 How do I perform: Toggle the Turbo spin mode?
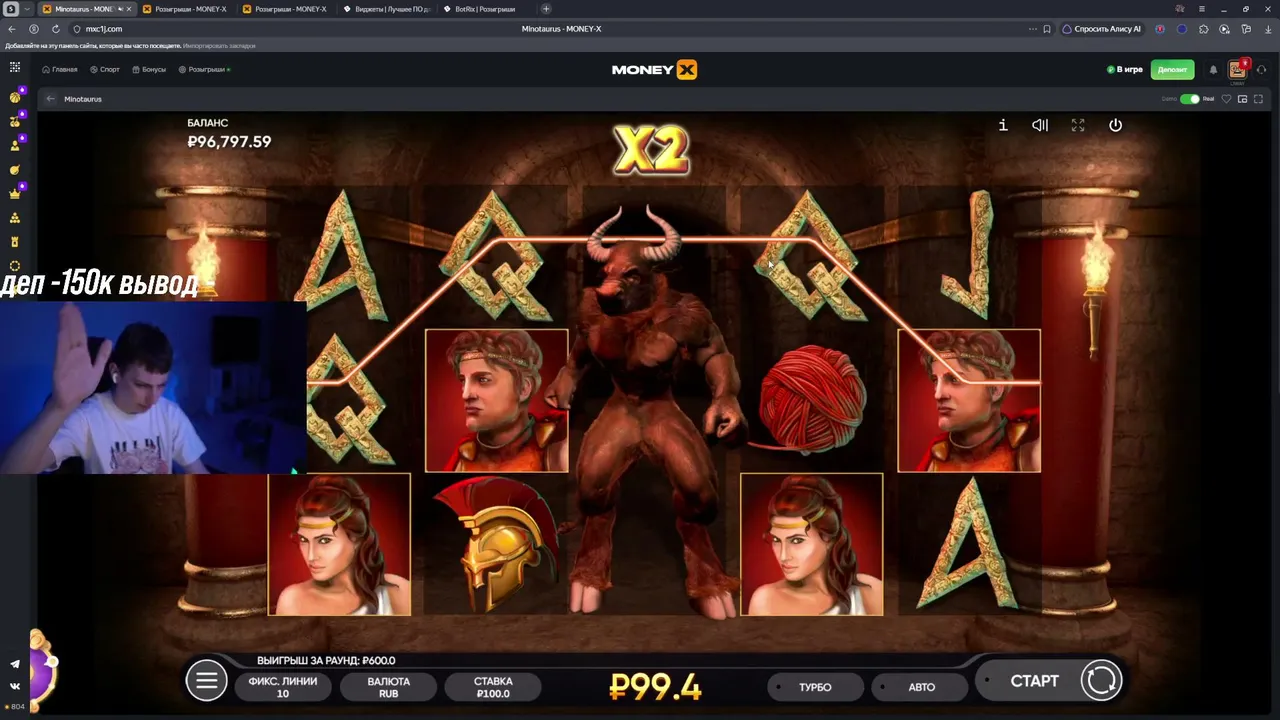pyautogui.click(x=815, y=687)
